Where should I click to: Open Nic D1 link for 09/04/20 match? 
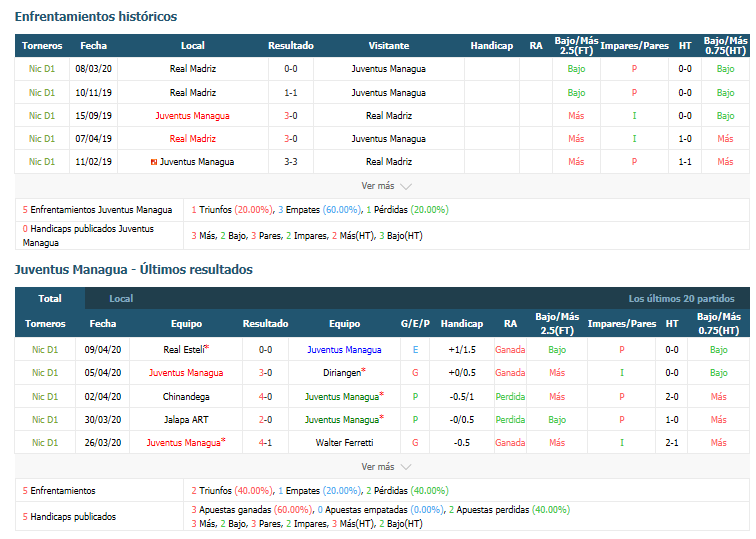pyautogui.click(x=45, y=350)
